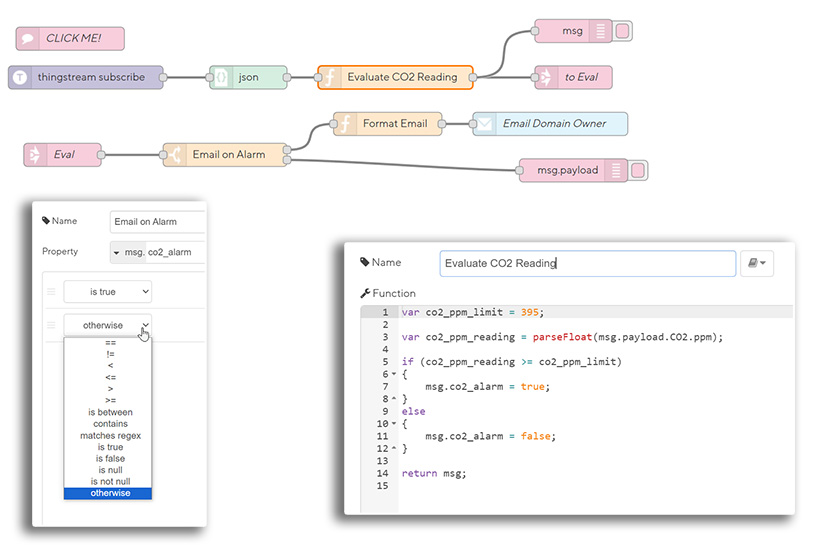825x553 pixels.
Task: Collapse the code fold arrow at line 6
Action: point(396,374)
